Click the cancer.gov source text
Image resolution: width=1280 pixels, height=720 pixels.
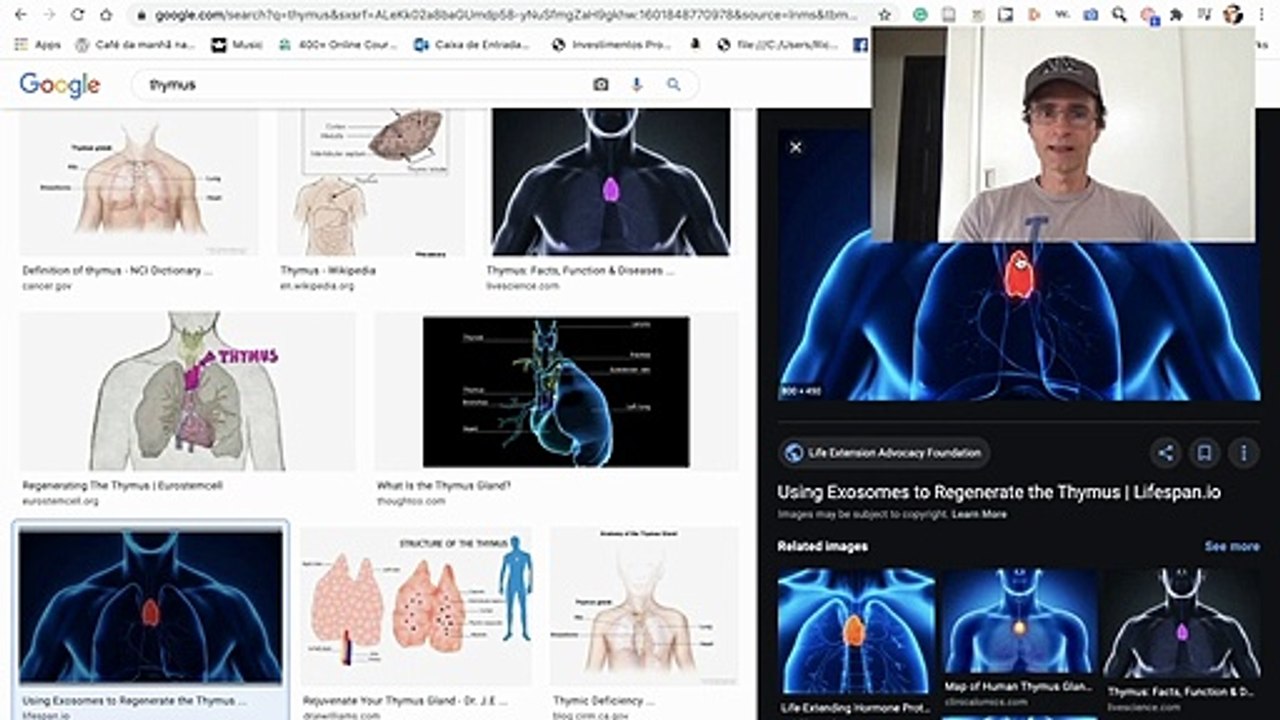tap(47, 286)
